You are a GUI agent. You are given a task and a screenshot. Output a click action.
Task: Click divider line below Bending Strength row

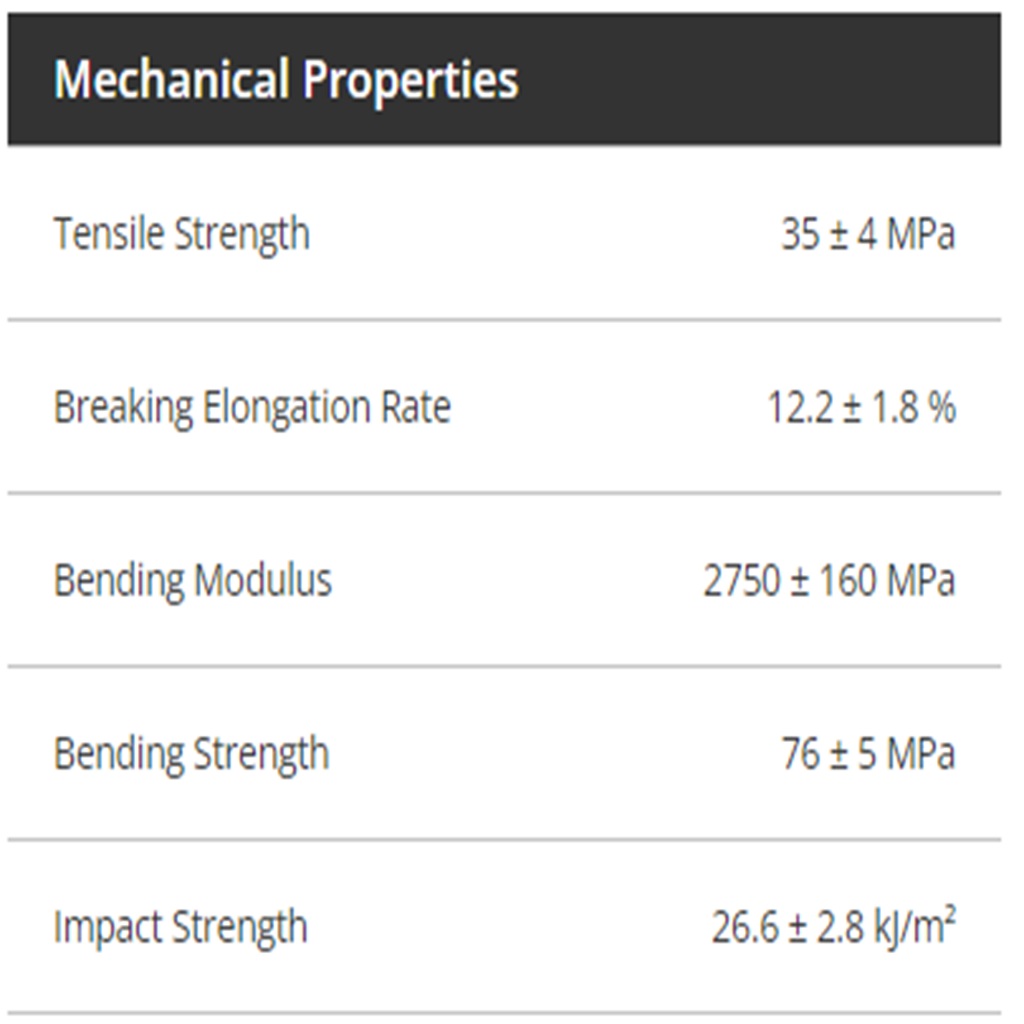coord(504,839)
